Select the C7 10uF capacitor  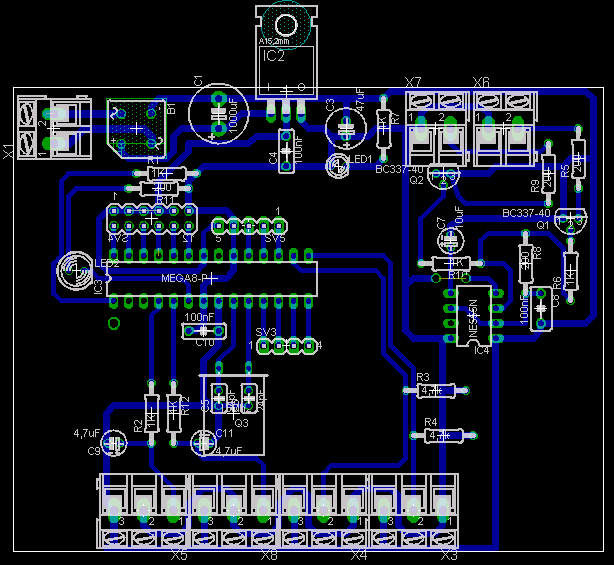[450, 240]
